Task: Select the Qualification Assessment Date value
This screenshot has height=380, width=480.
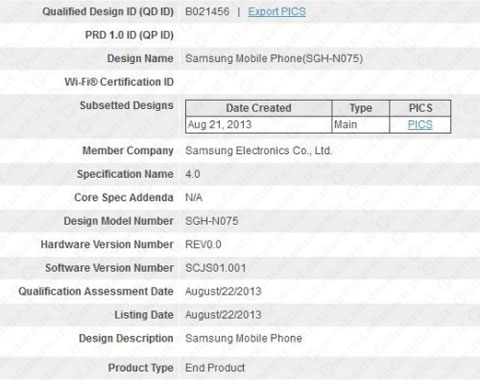Action: pos(223,291)
